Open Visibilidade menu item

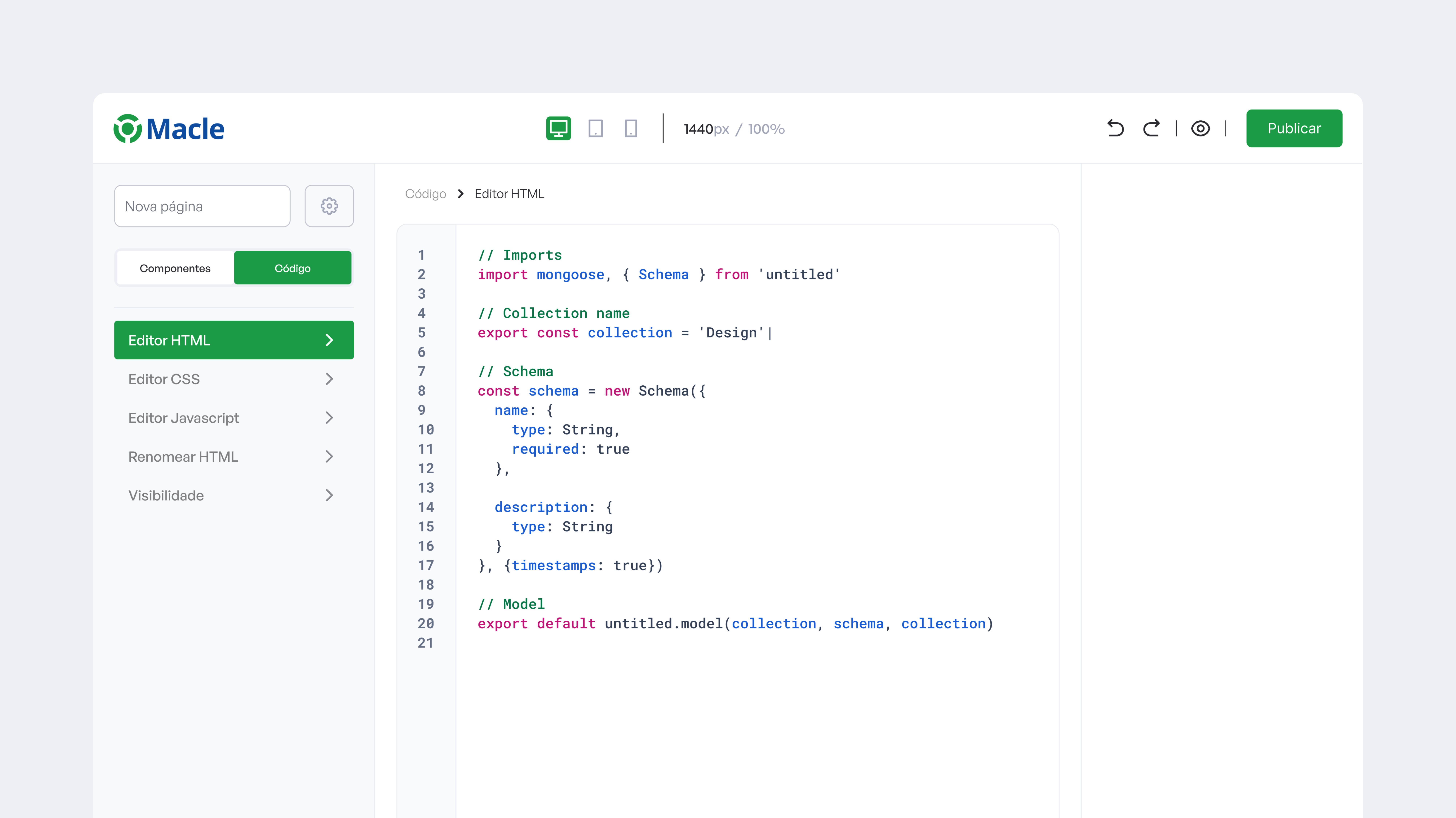pyautogui.click(x=234, y=495)
